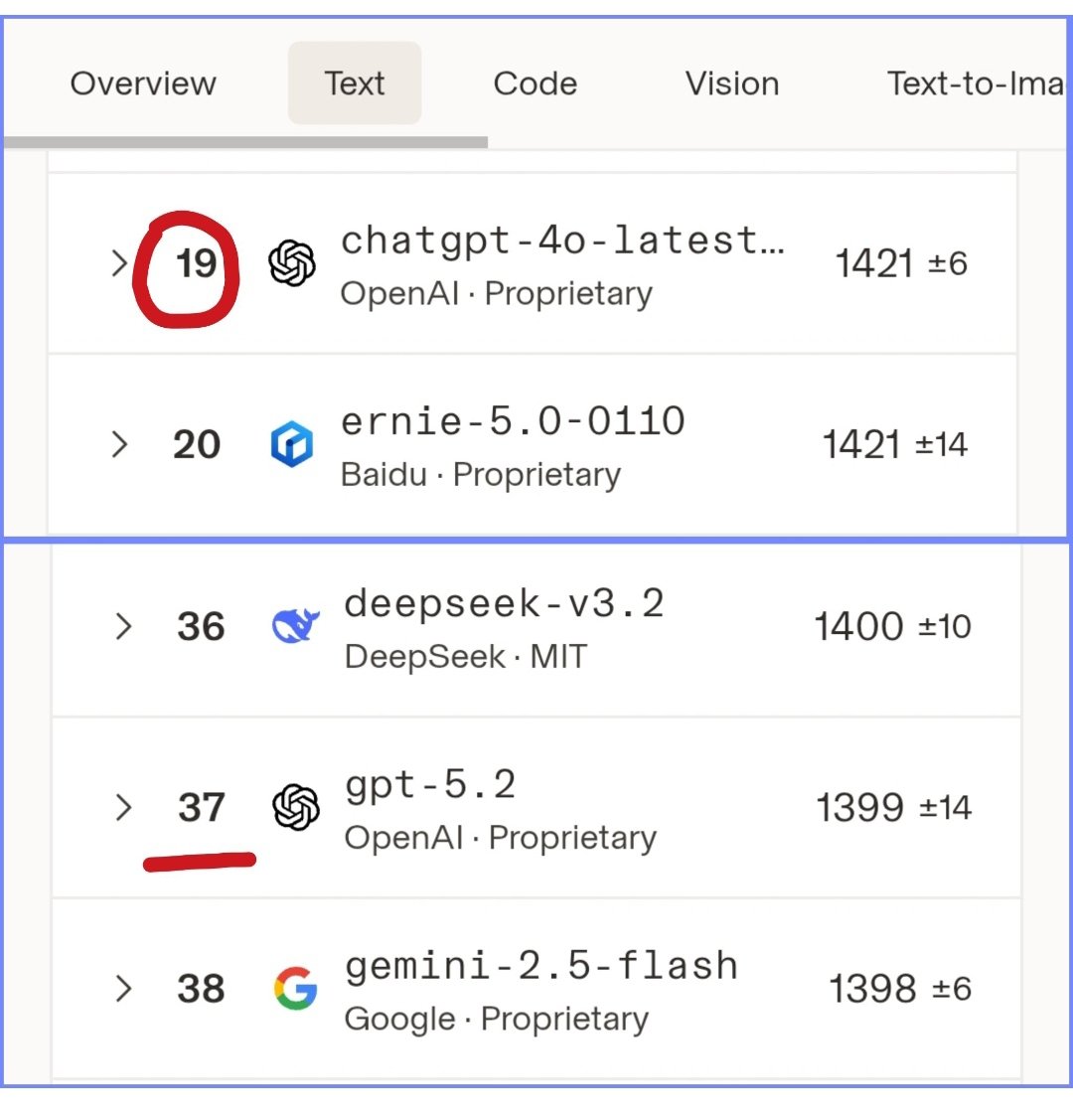
Task: Expand the gpt-5.2 row chevron
Action: tap(123, 807)
